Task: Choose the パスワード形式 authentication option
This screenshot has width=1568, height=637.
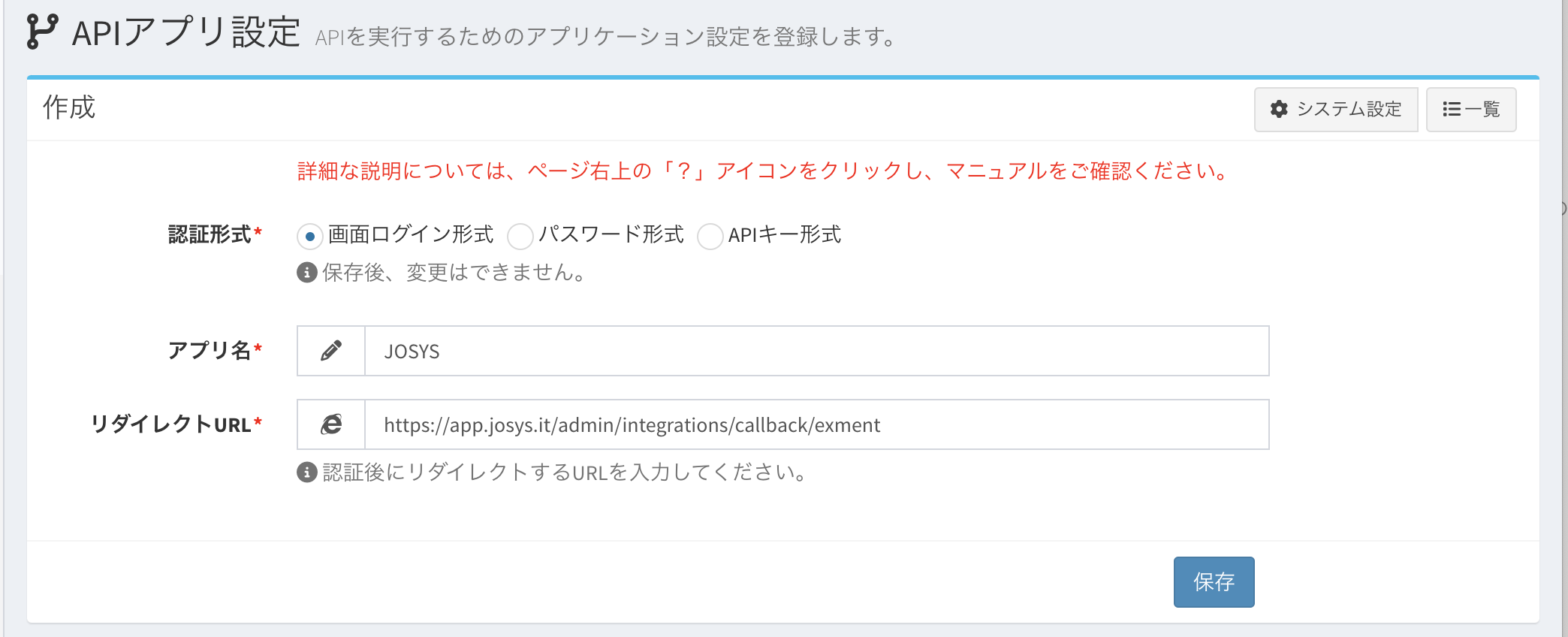Action: coord(520,237)
